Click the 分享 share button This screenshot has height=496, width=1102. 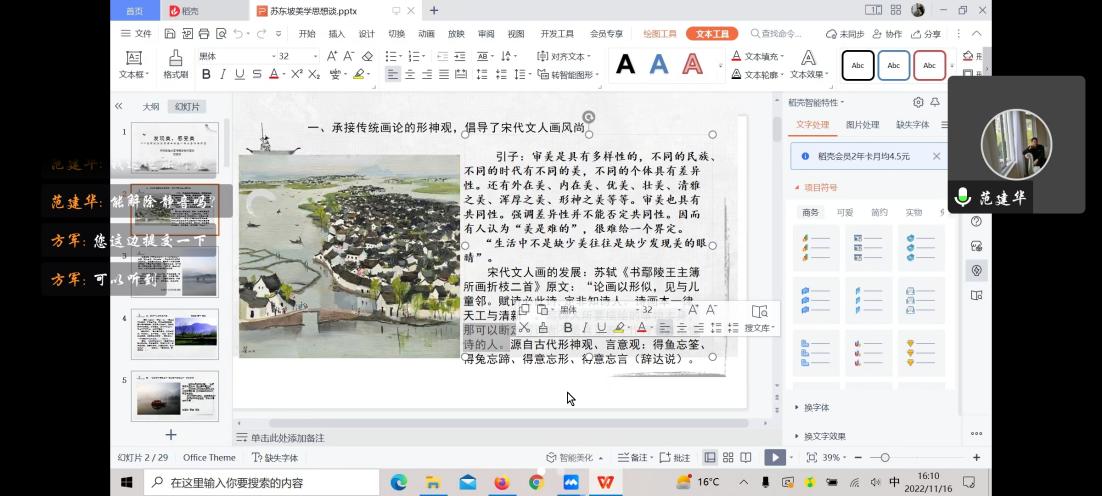(x=926, y=34)
